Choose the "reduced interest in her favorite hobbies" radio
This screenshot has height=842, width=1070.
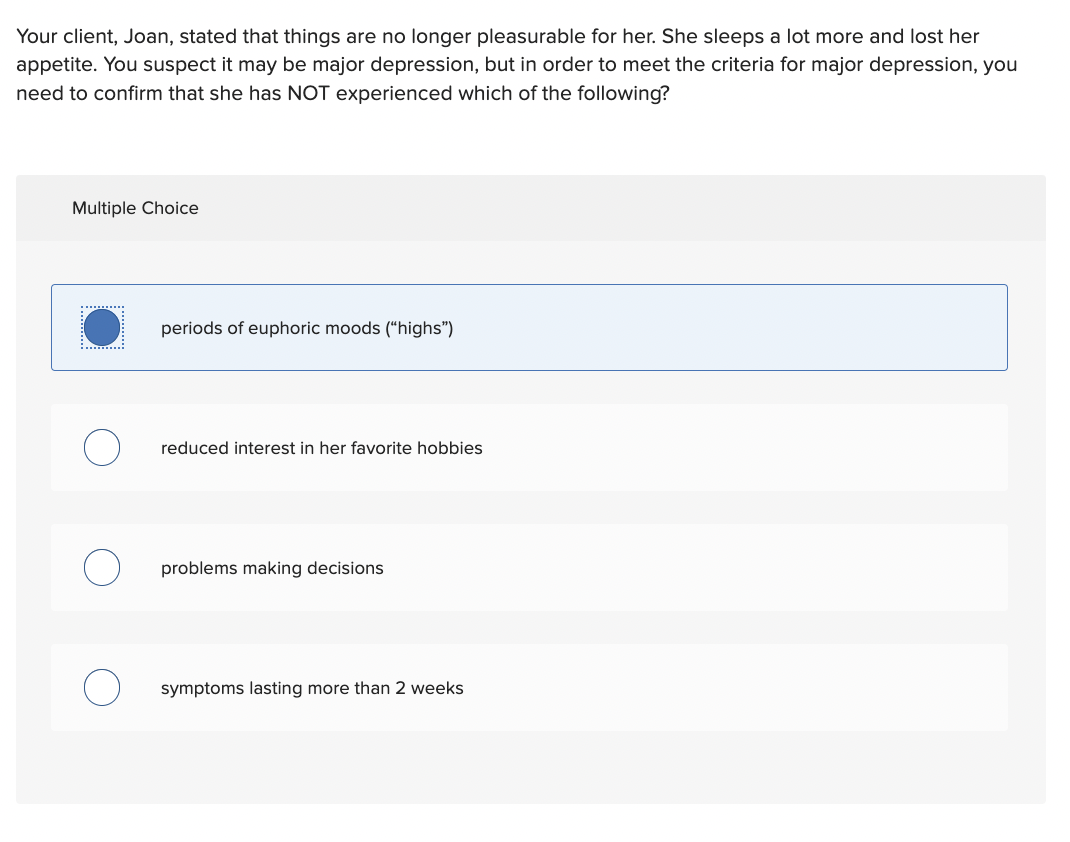(x=102, y=448)
